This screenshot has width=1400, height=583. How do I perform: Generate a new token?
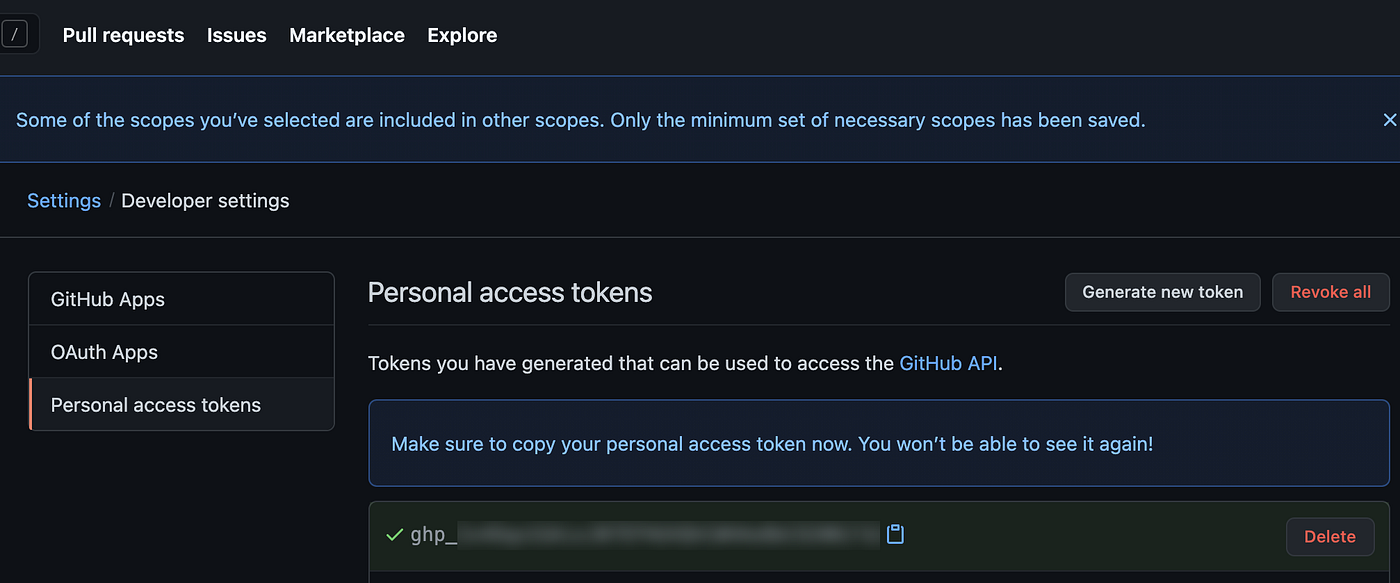click(1162, 292)
